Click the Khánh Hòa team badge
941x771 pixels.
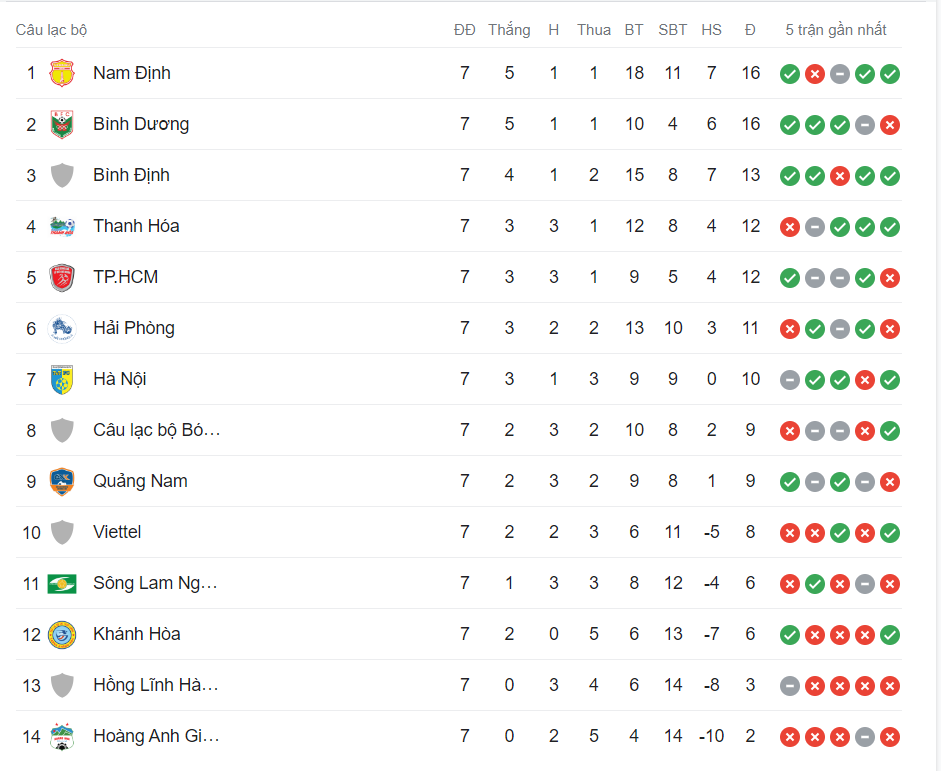(x=63, y=634)
